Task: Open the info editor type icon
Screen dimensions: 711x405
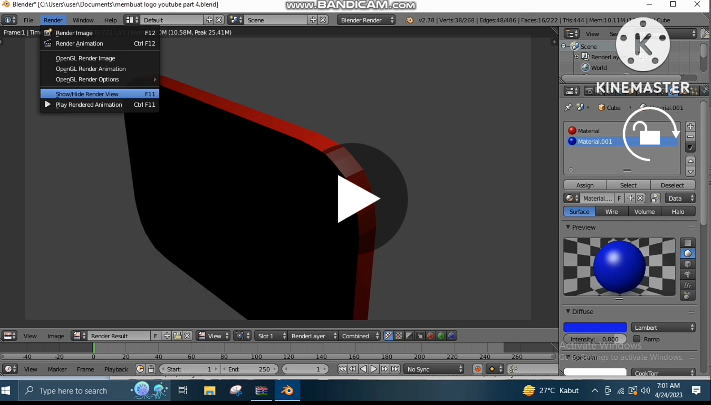Action: click(x=9, y=20)
